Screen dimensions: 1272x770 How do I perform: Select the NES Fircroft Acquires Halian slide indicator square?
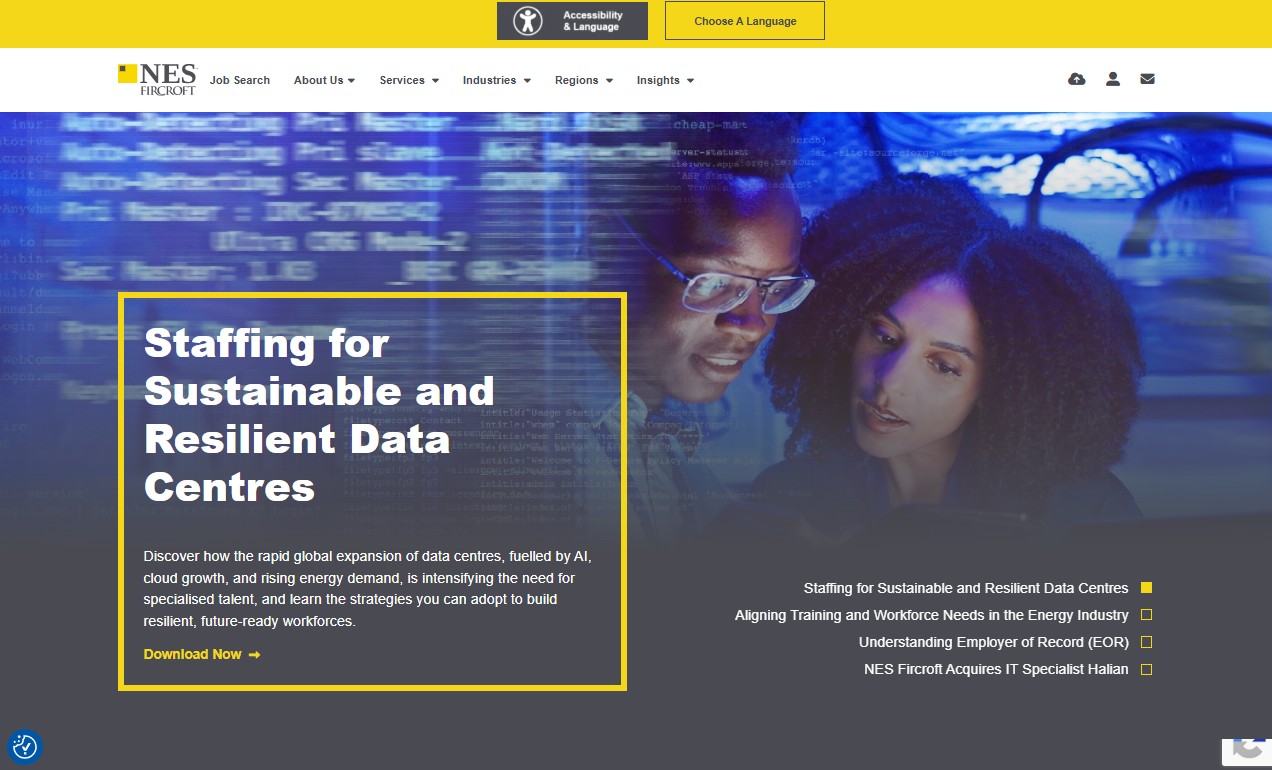click(x=1147, y=669)
